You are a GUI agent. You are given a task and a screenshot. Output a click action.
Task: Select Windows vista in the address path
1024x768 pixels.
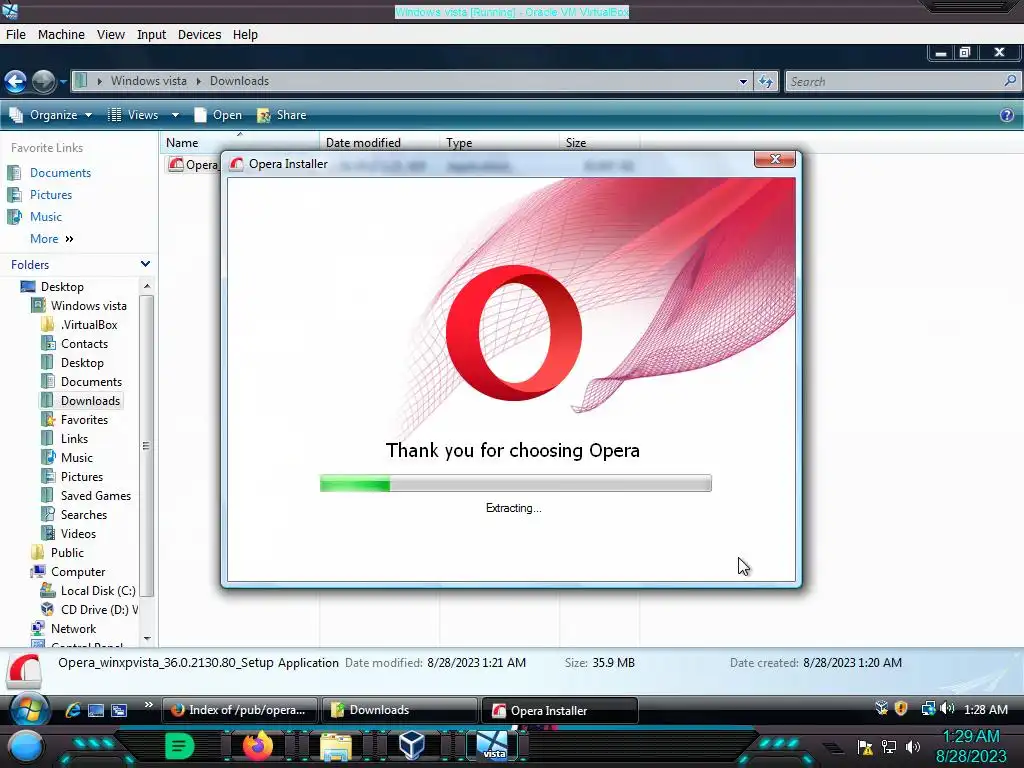[x=148, y=81]
